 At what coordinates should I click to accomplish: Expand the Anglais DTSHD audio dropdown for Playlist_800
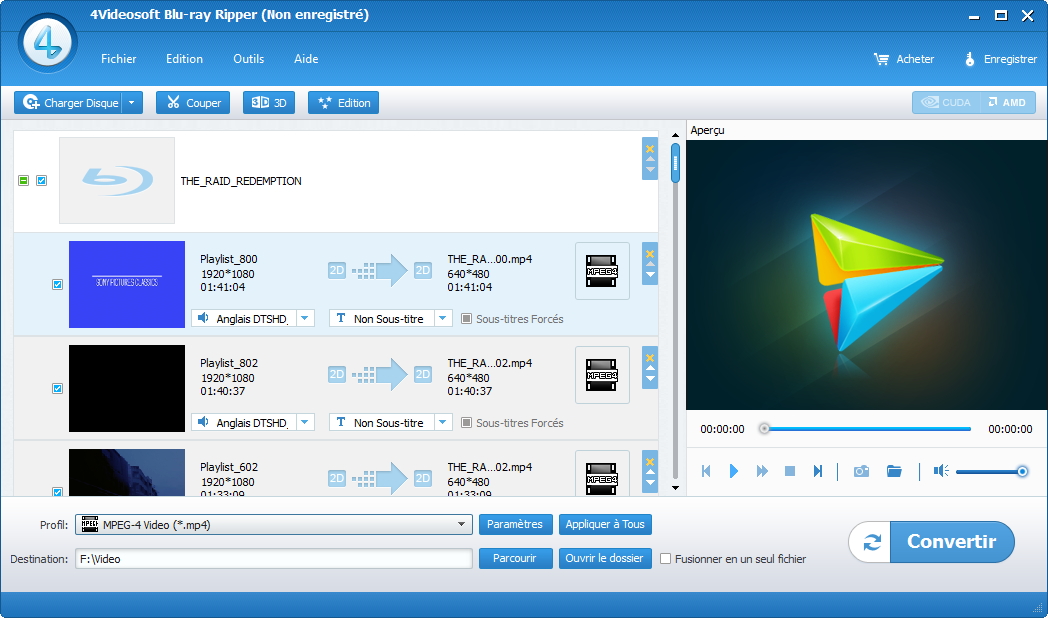click(x=306, y=319)
